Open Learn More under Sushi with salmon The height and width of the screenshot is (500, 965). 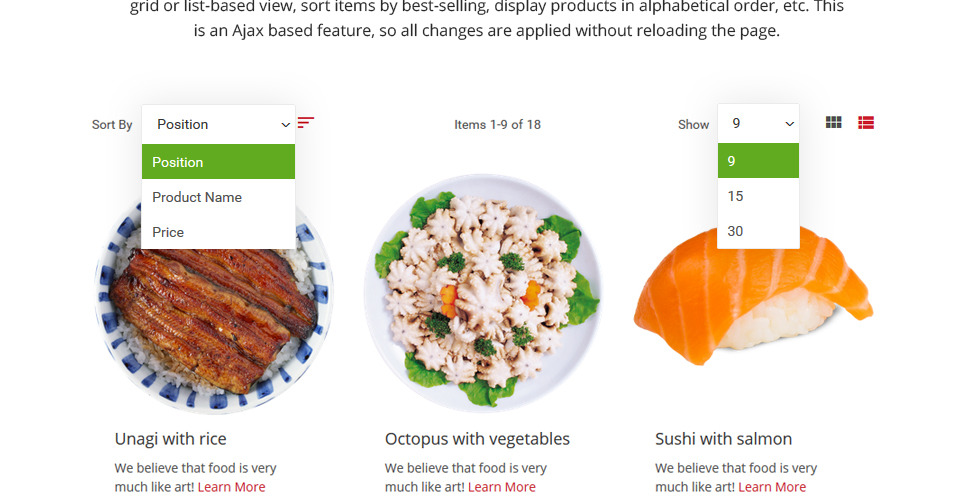(x=771, y=487)
